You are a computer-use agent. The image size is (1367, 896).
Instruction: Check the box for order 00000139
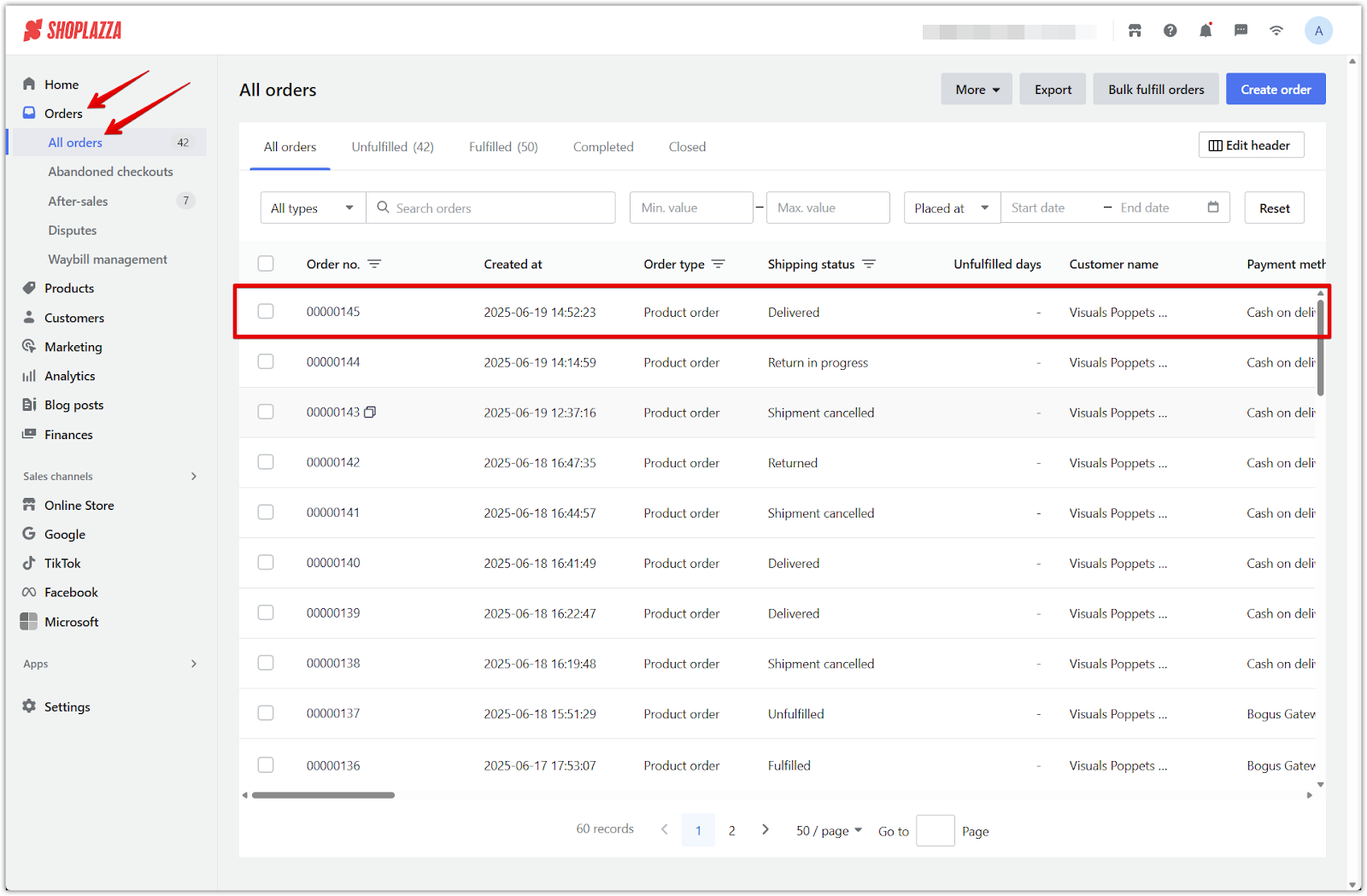click(266, 612)
